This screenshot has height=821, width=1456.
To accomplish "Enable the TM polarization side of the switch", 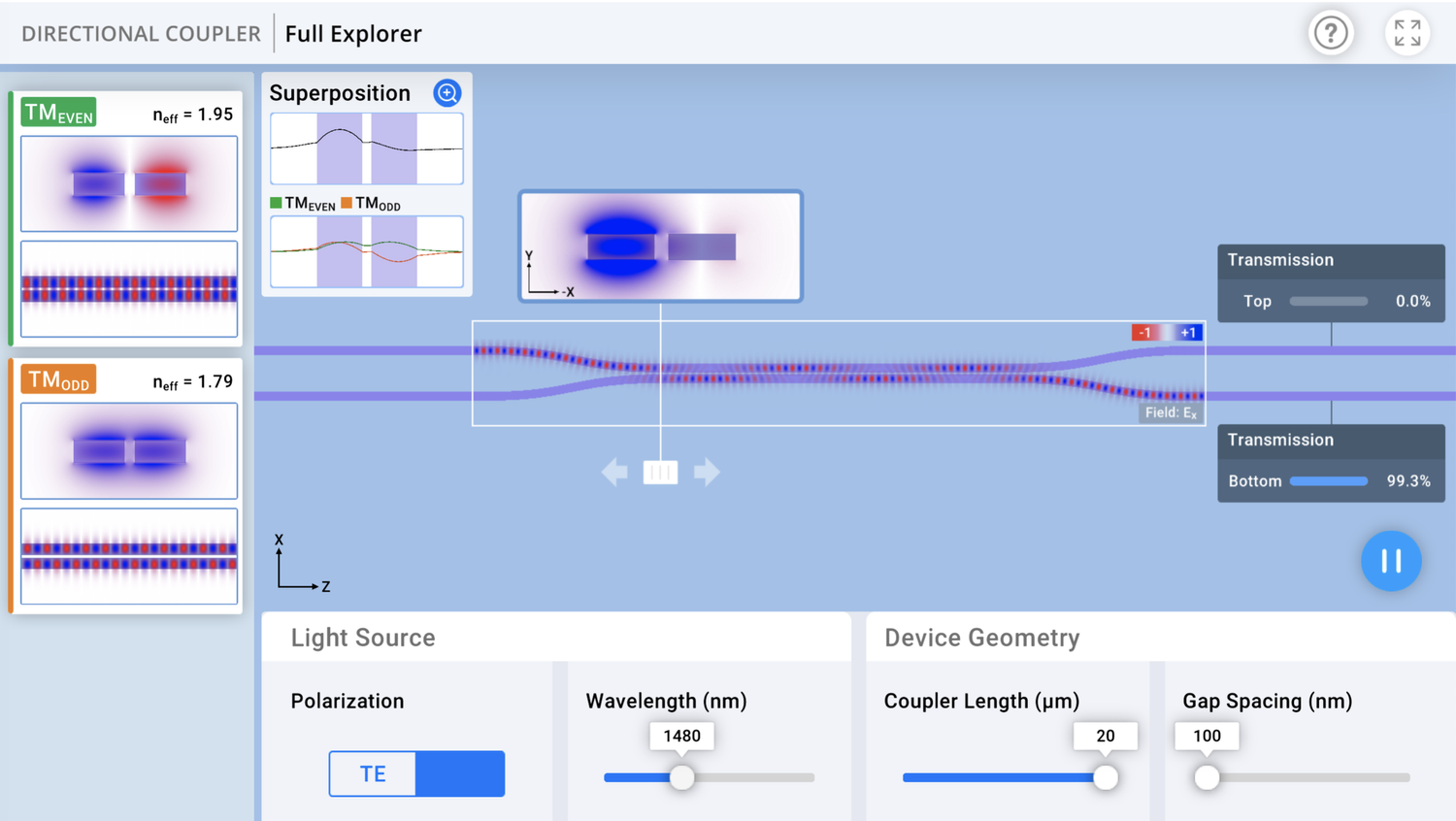I will (x=460, y=773).
